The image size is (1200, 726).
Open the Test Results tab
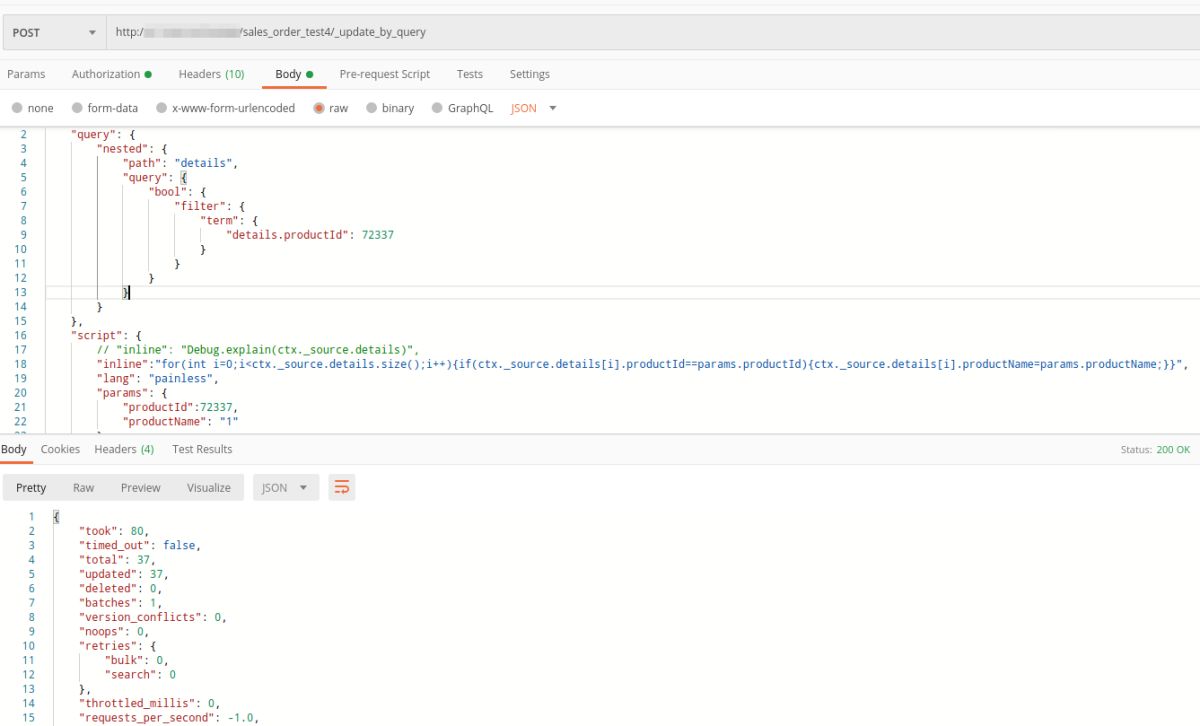pos(202,450)
